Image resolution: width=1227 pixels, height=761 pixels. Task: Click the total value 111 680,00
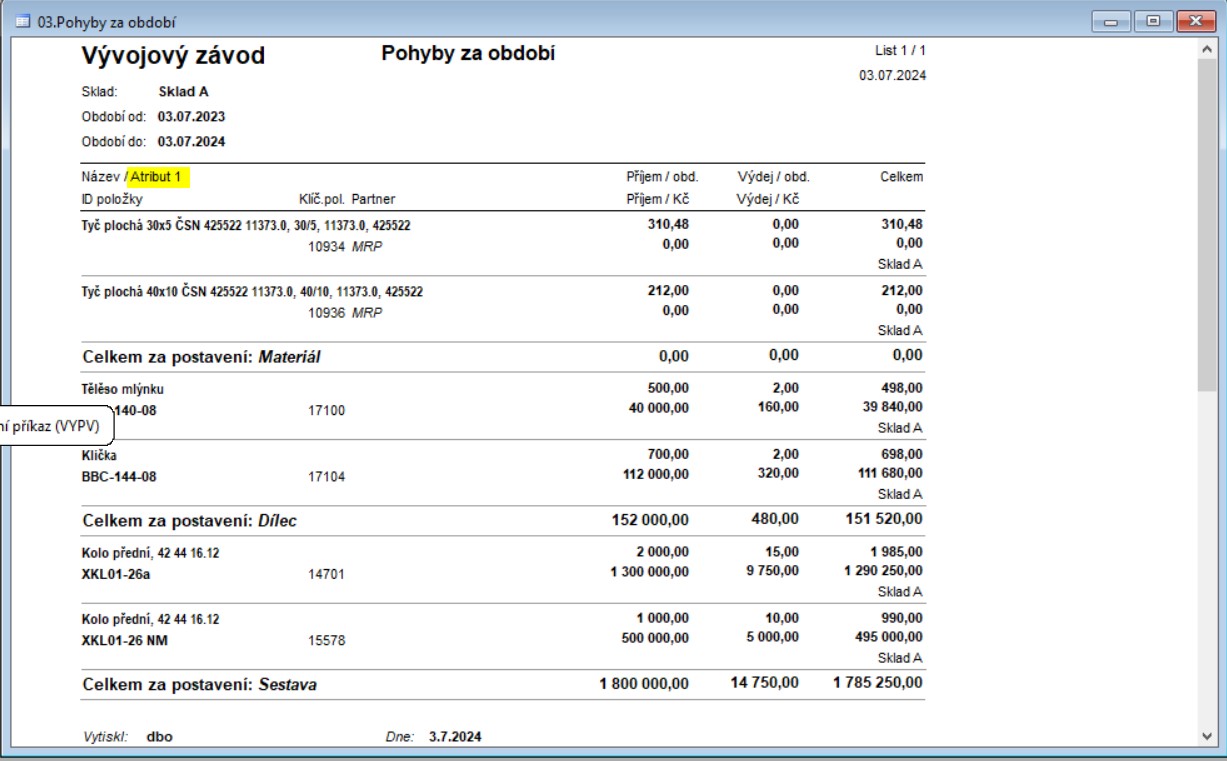point(890,473)
